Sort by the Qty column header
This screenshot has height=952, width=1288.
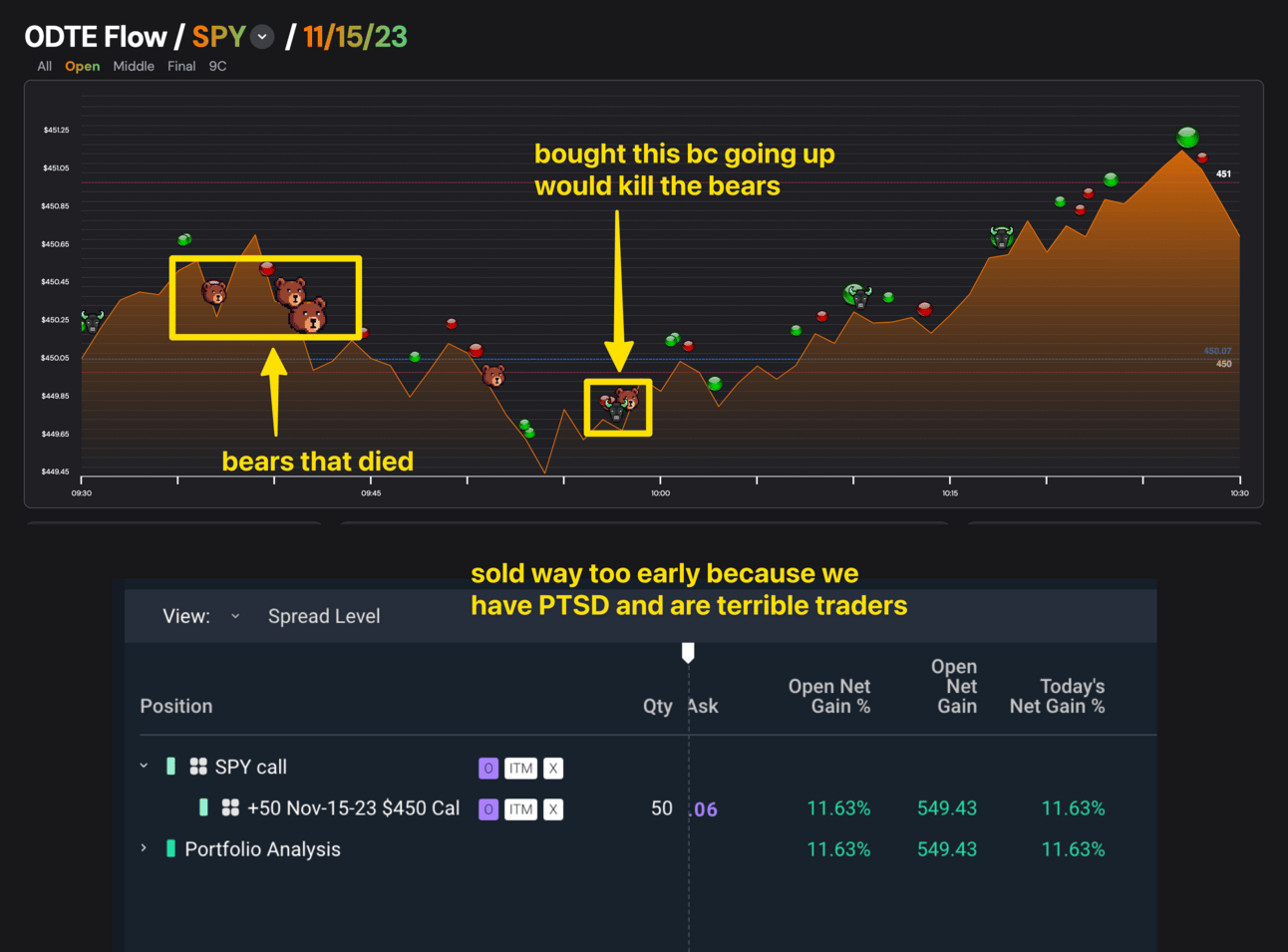pos(658,706)
